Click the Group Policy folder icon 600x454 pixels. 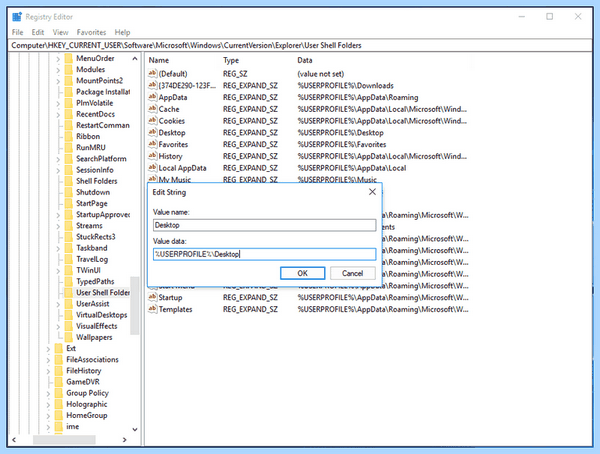click(x=59, y=393)
